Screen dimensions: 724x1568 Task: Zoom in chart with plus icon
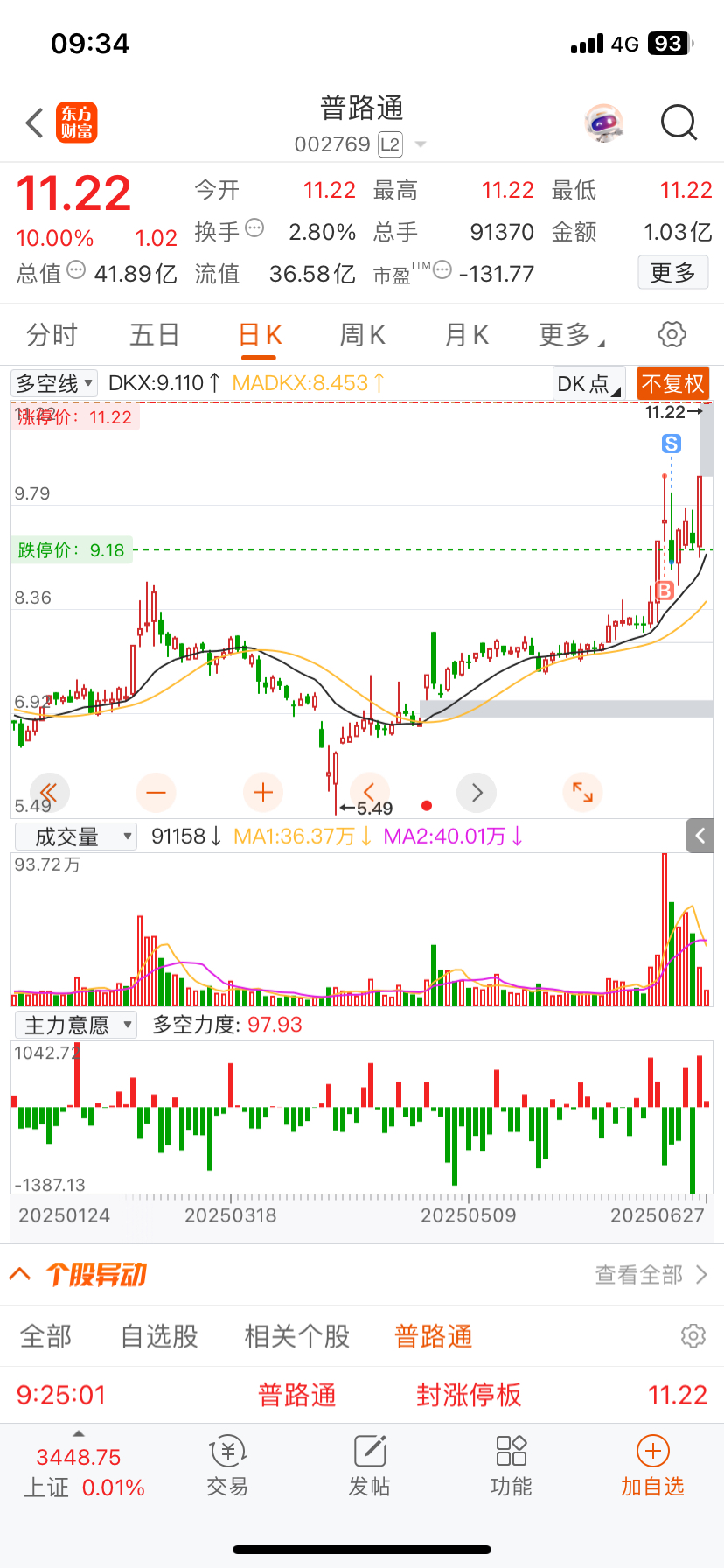pyautogui.click(x=263, y=793)
